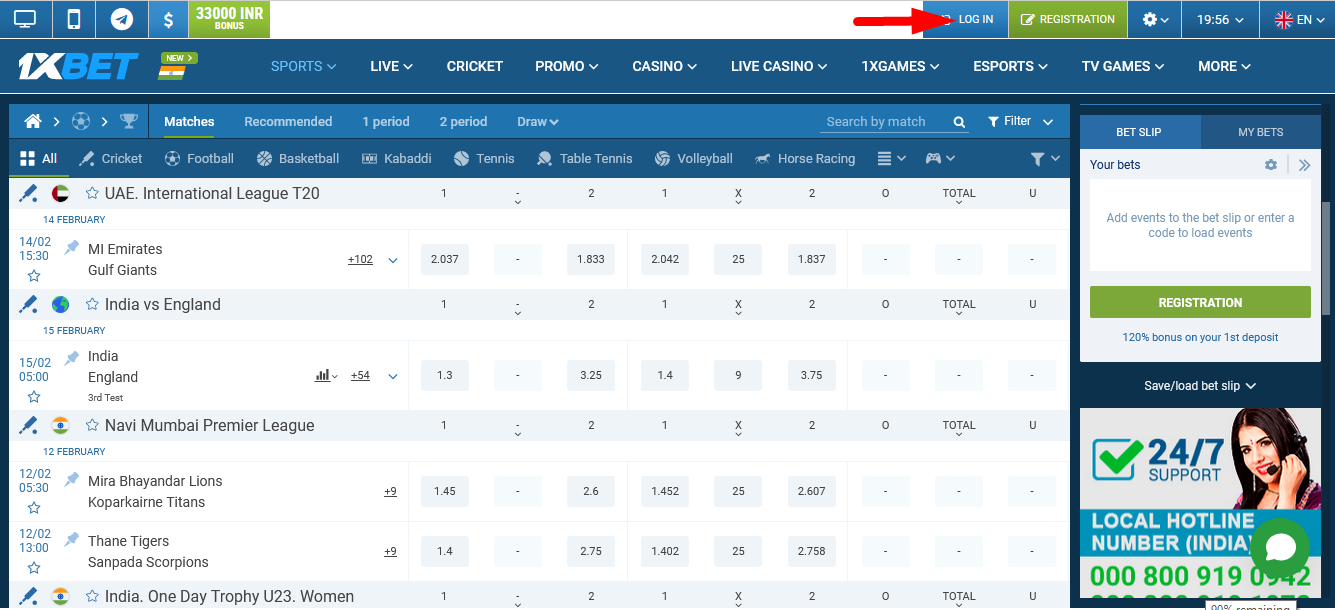Open the mobile apps page icon
1335x610 pixels.
tap(72, 19)
